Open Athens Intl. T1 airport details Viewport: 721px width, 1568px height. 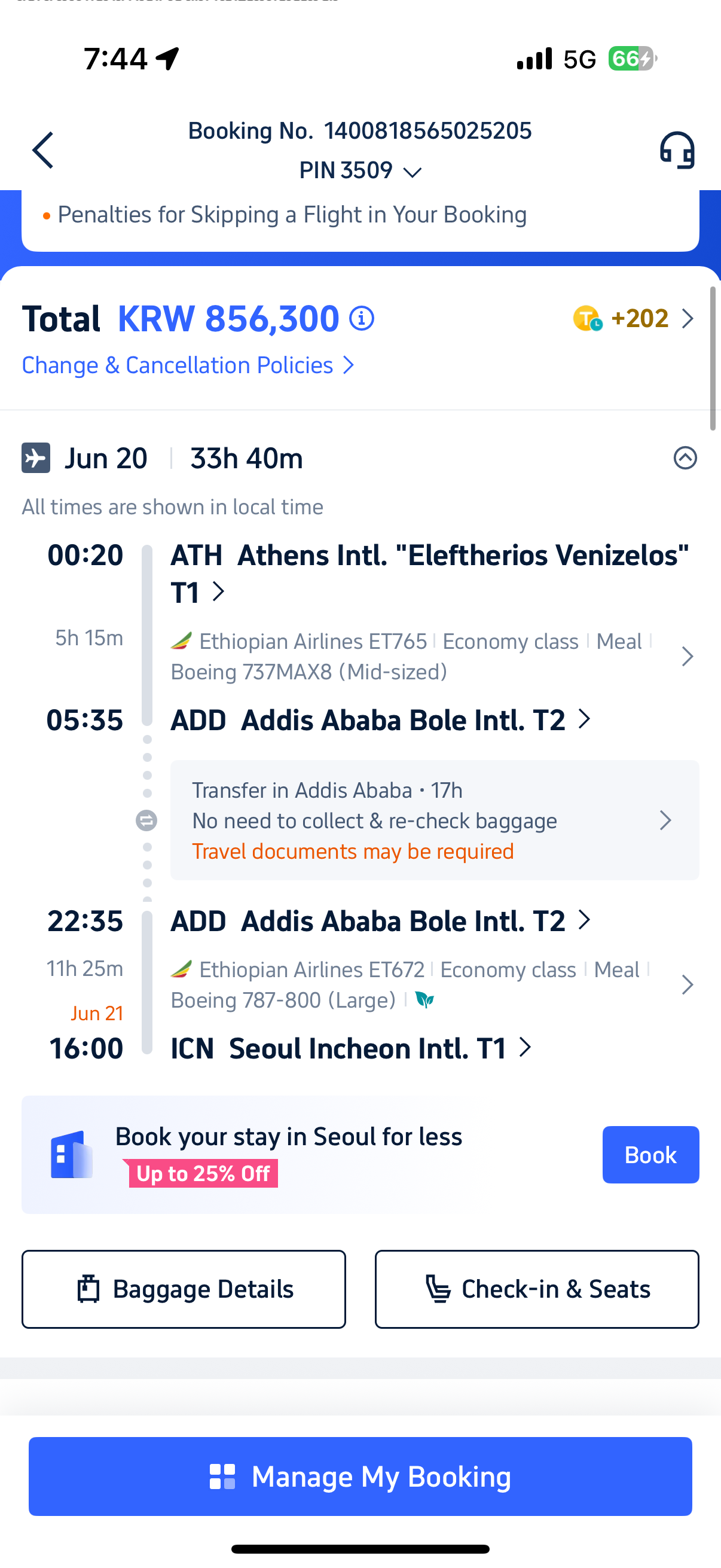[430, 573]
